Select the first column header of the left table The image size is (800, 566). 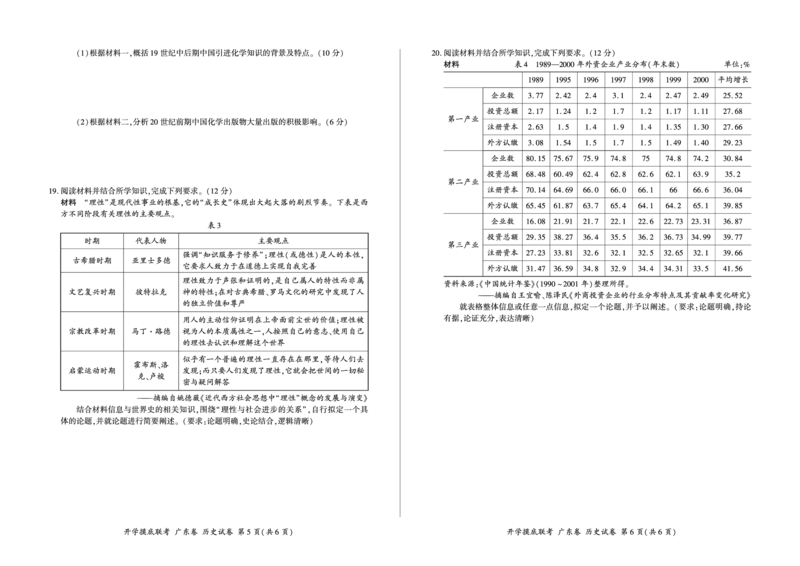tap(91, 240)
